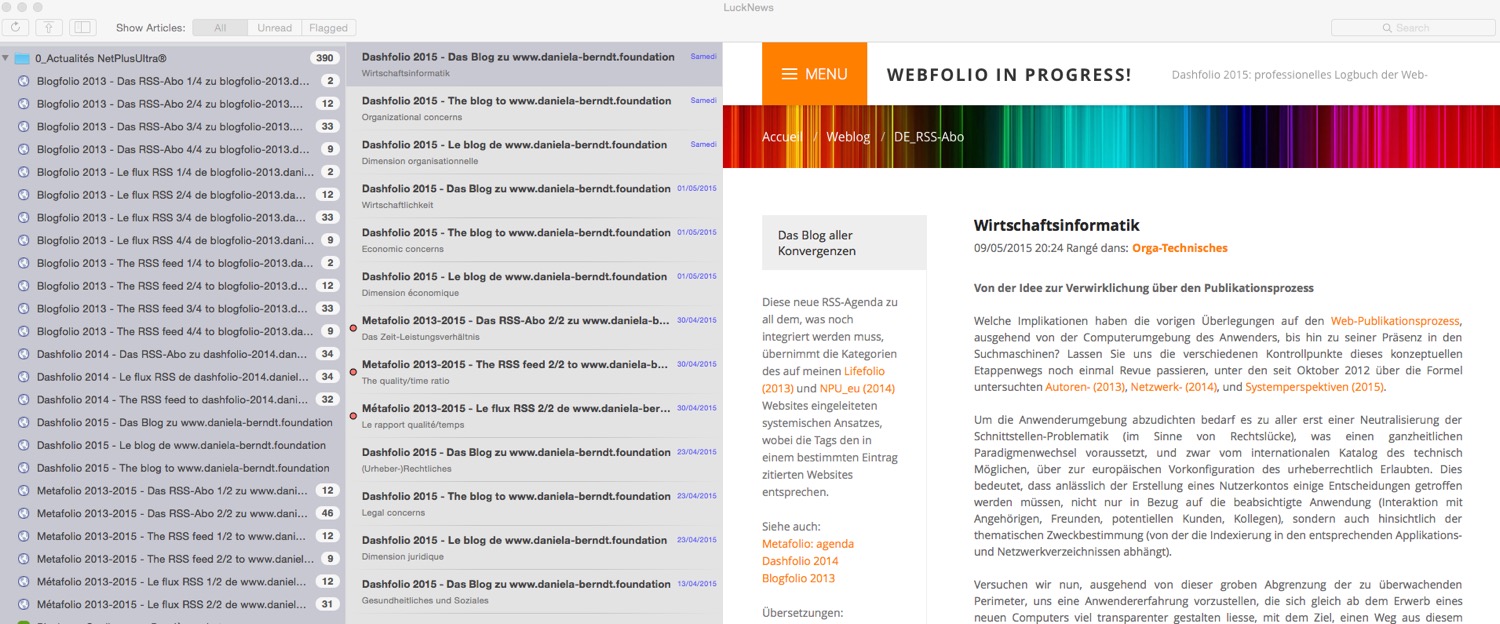Open the Orga-Technisches category link
This screenshot has width=1500, height=624.
pyautogui.click(x=1180, y=247)
